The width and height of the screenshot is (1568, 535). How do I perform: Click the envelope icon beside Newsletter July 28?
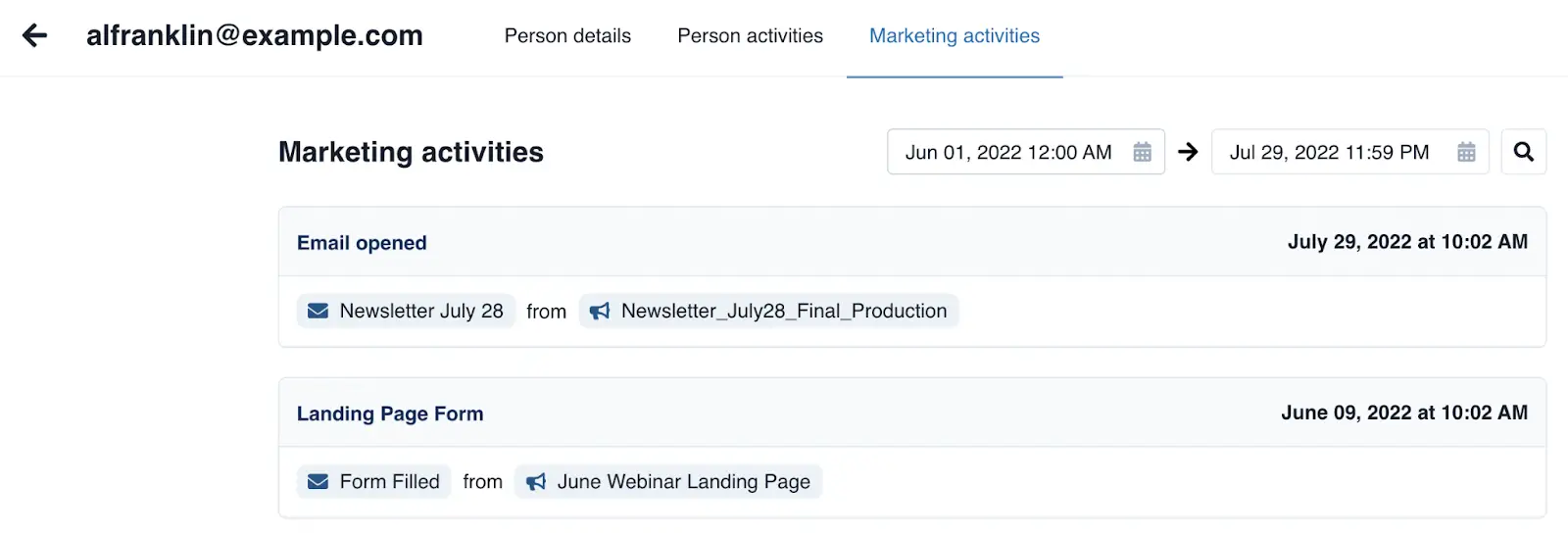click(x=318, y=311)
